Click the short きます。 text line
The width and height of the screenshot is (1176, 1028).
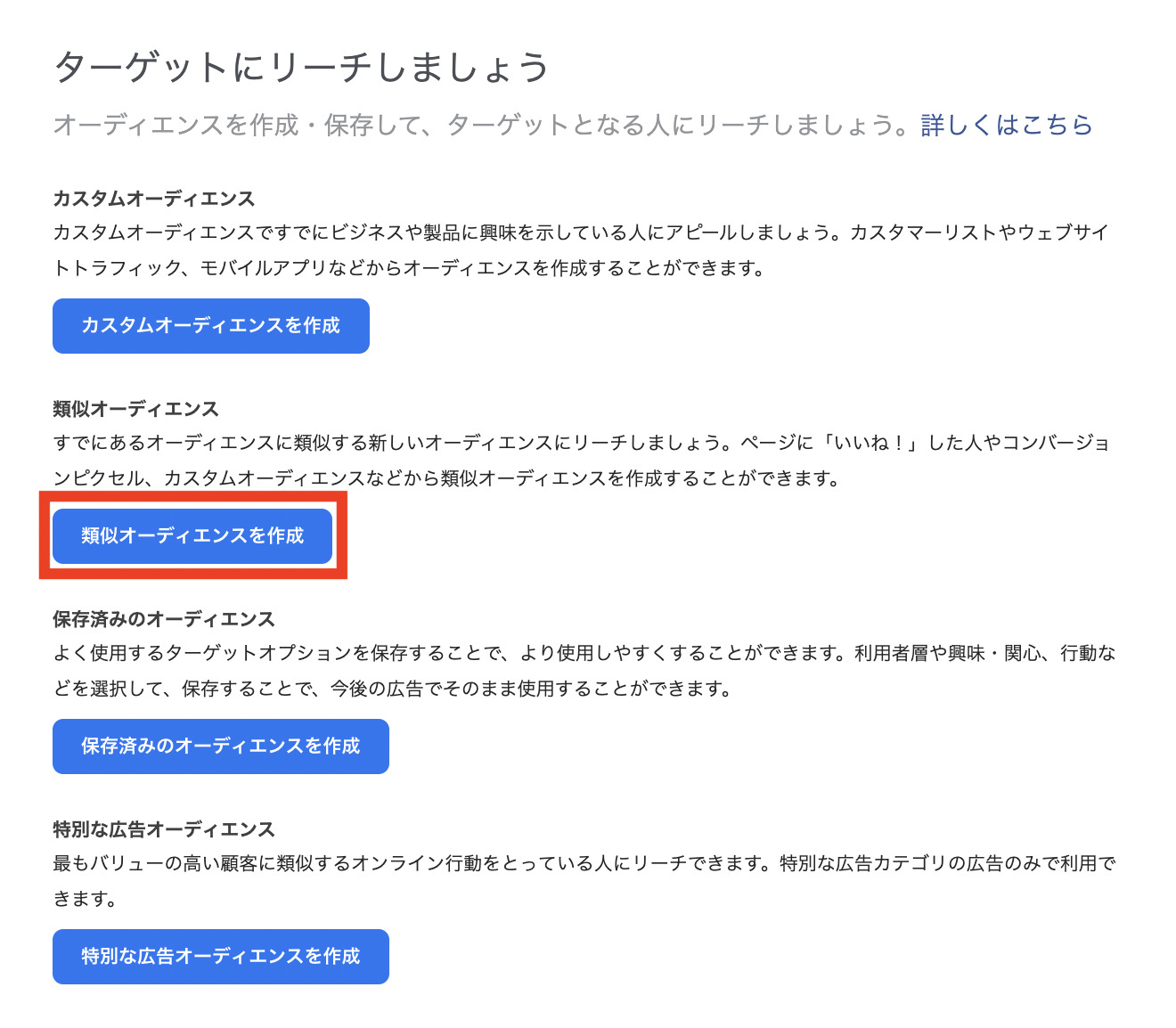(86, 899)
